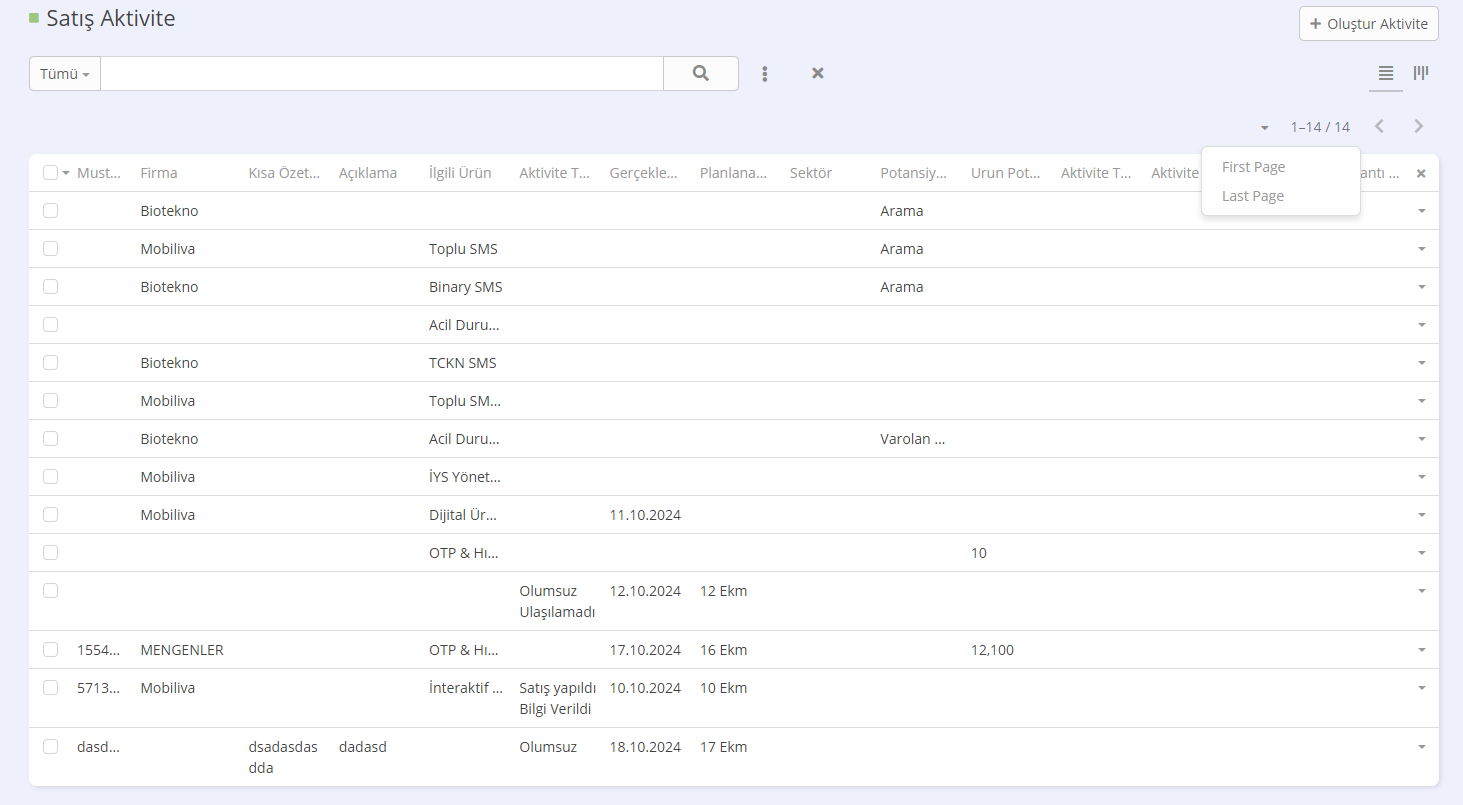Tick the checkbox of the İYS Yönet... row
1463x805 pixels.
point(51,476)
